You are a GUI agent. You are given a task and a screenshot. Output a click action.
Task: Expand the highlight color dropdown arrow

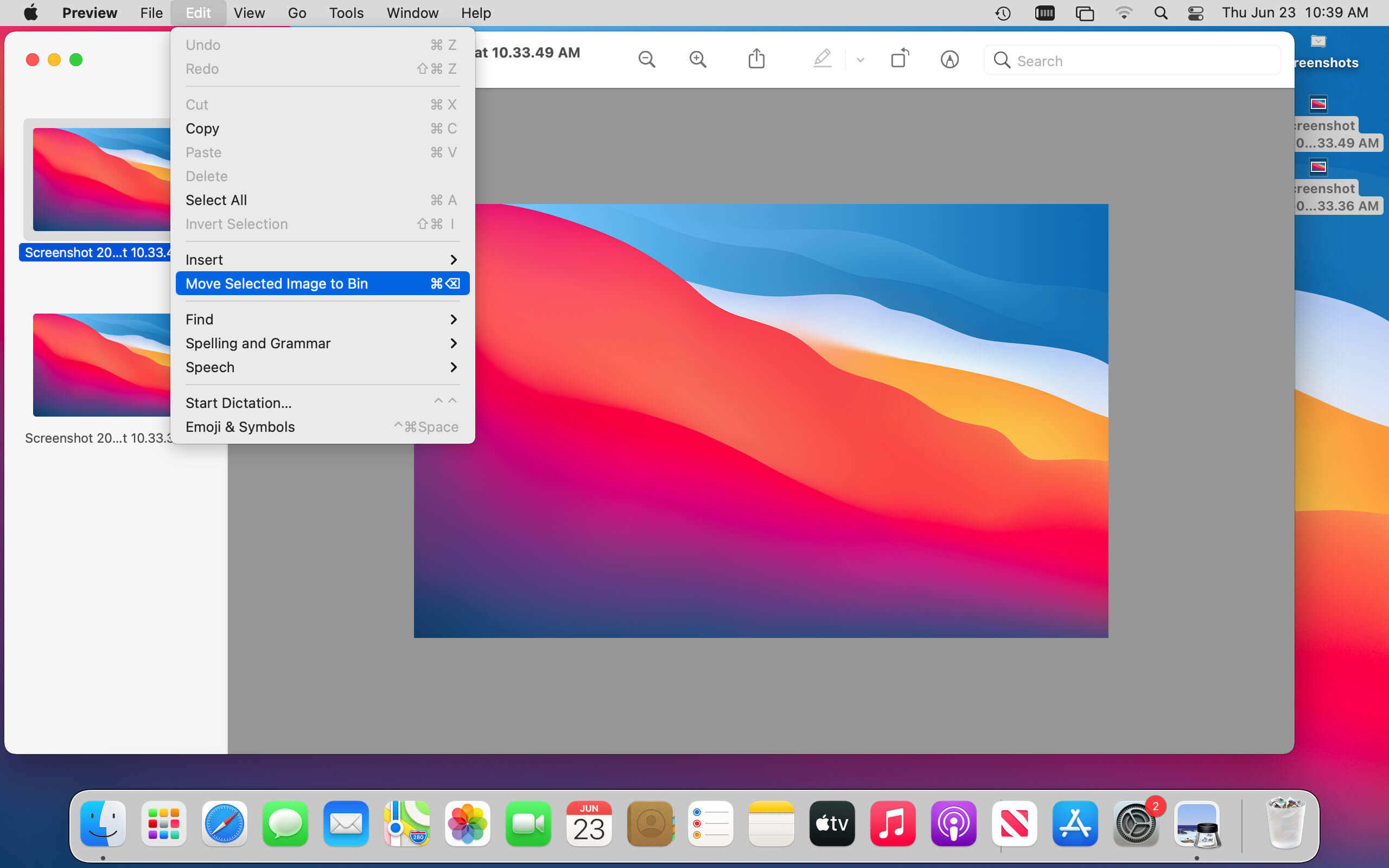(861, 60)
